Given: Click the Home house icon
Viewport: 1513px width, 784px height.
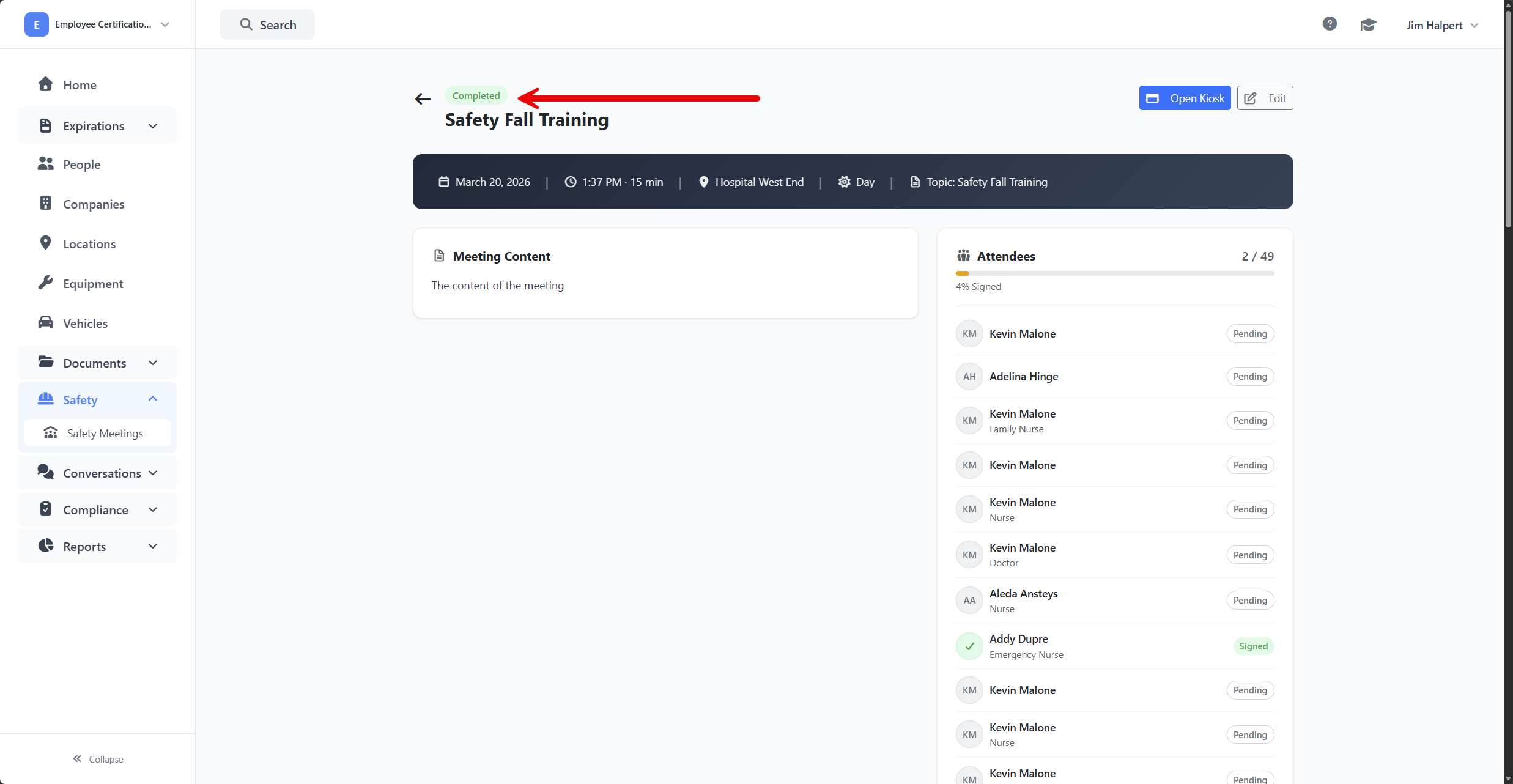Looking at the screenshot, I should [x=45, y=84].
